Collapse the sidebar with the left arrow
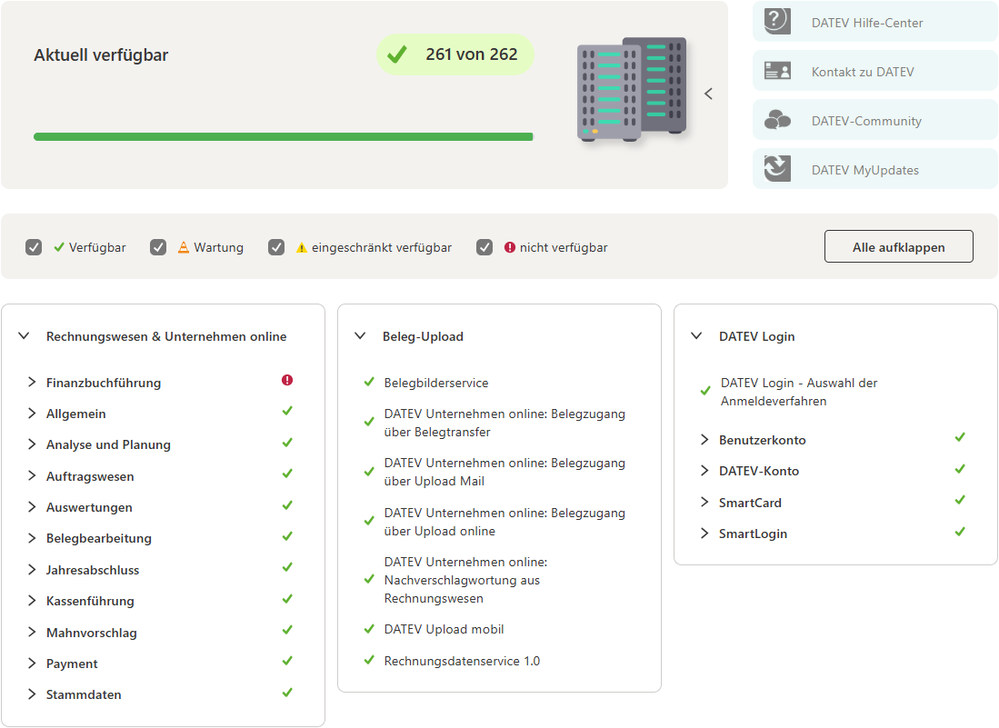 pos(708,94)
